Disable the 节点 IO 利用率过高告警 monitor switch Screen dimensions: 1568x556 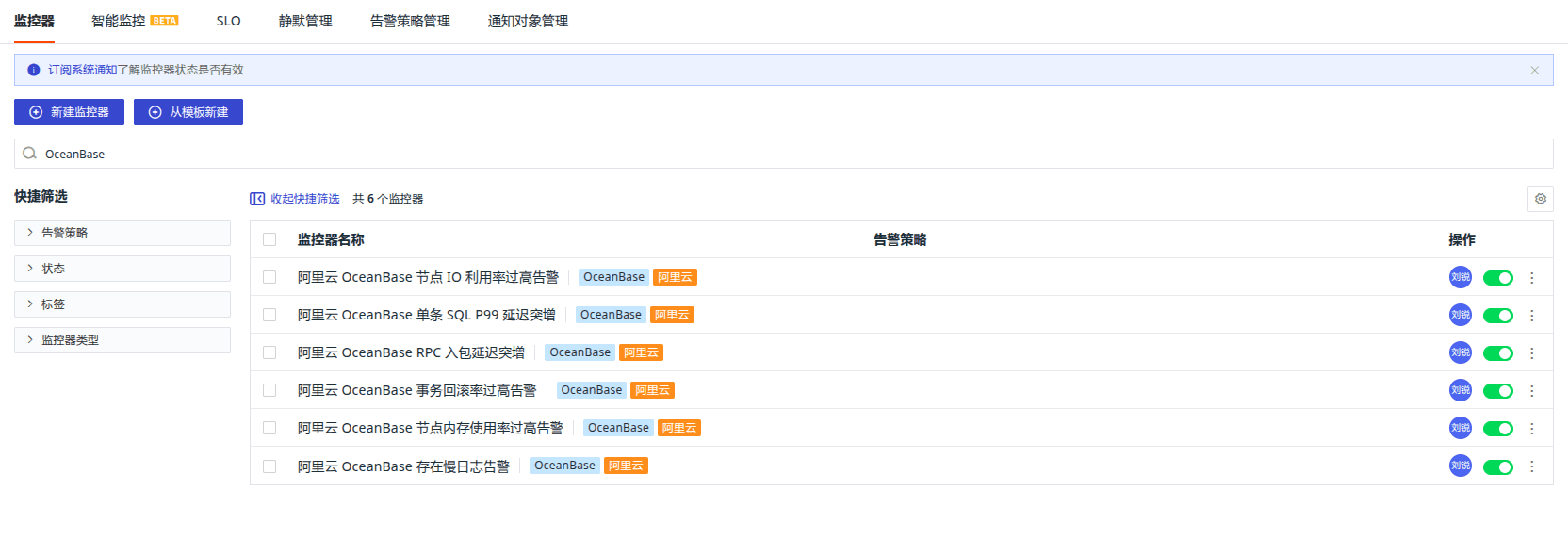coord(1498,278)
